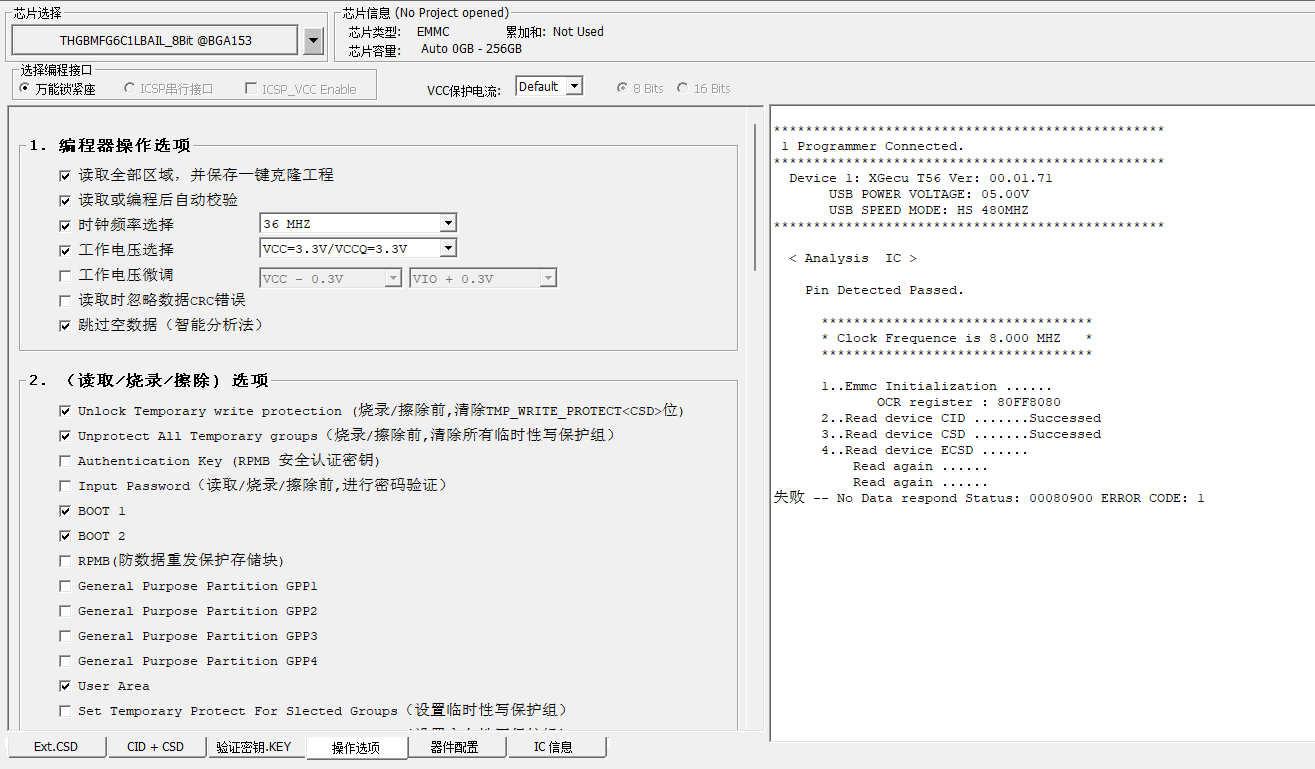1315x769 pixels.
Task: Uncheck the User Area checkbox
Action: tap(65, 686)
